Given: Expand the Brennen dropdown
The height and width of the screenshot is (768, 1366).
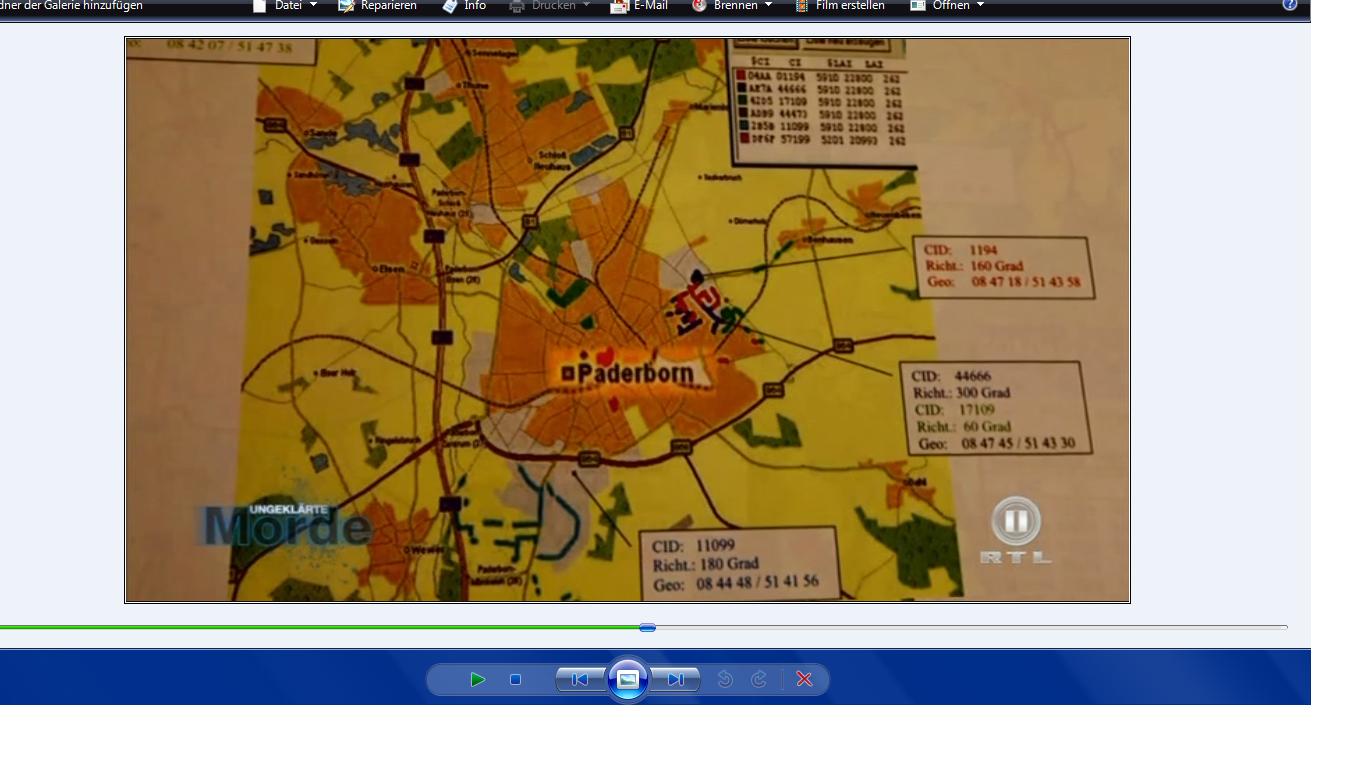Looking at the screenshot, I should (733, 6).
